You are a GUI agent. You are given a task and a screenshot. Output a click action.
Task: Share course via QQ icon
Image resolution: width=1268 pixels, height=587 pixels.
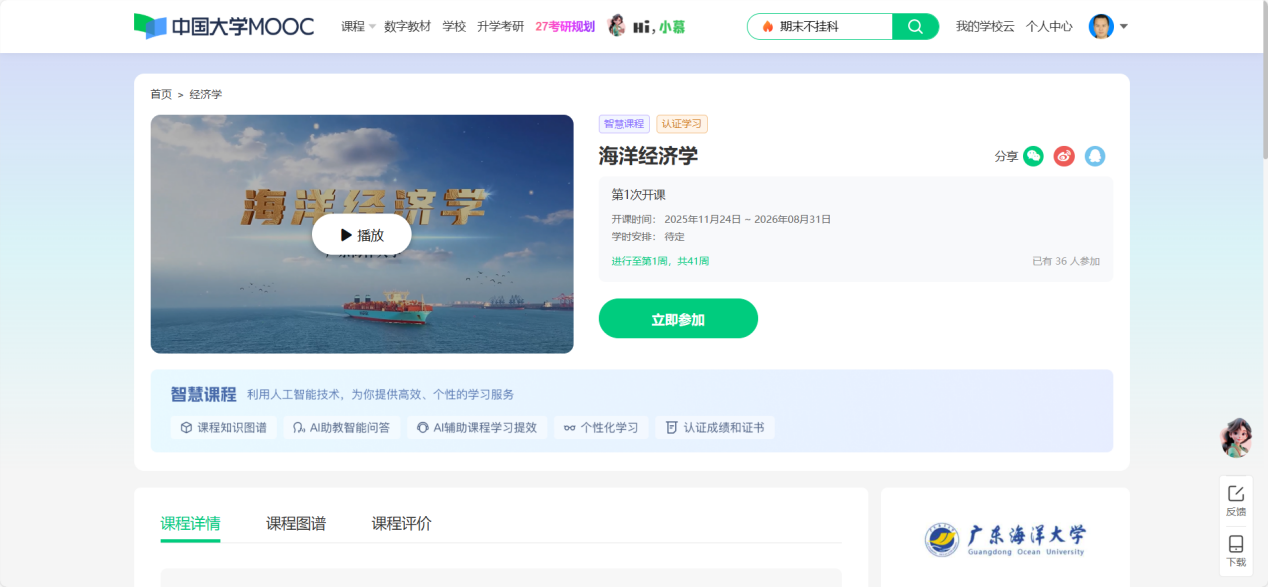[1095, 156]
